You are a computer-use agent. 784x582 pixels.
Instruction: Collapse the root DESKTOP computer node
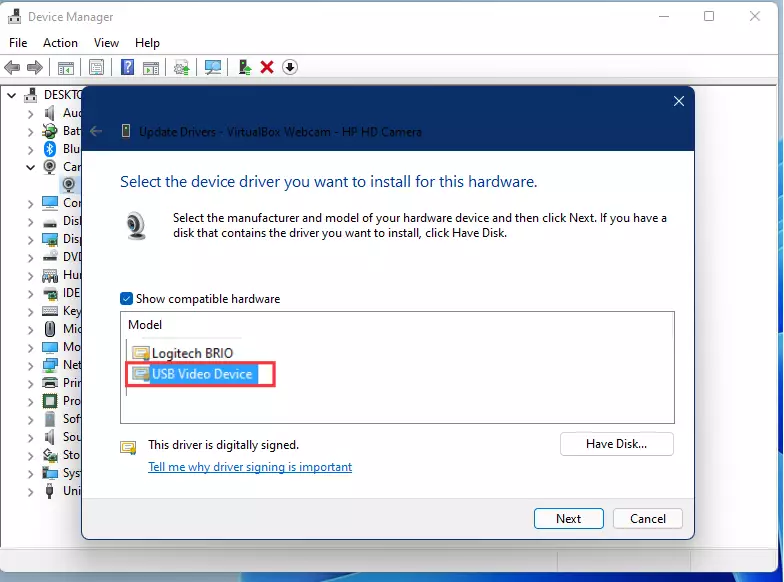12,95
